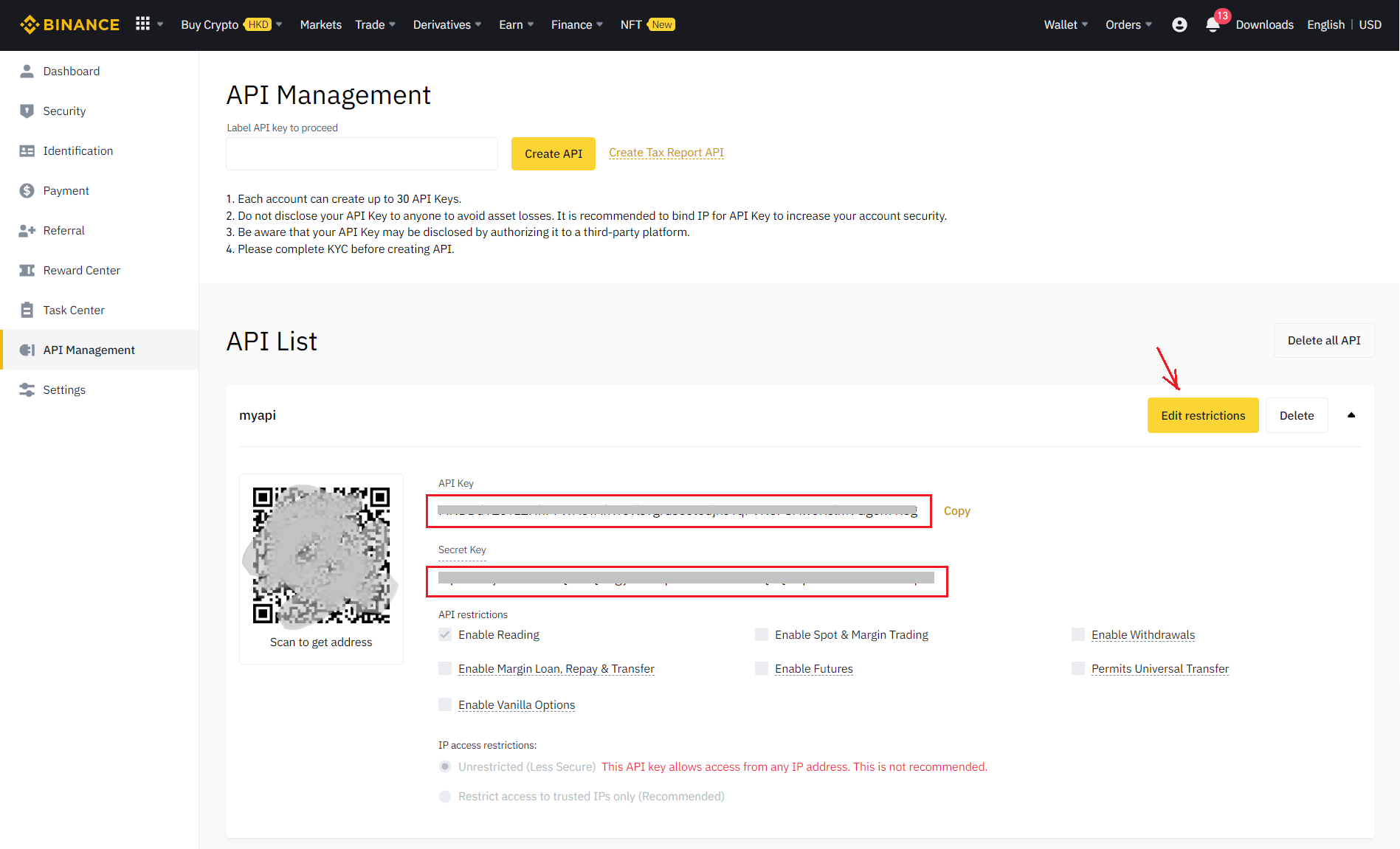Open the Security sidebar item

[100, 111]
